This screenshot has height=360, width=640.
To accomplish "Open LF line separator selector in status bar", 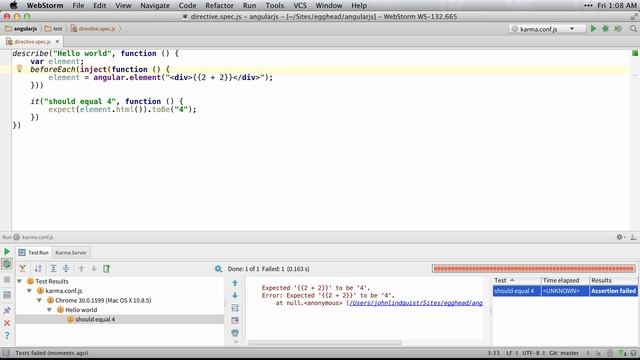I will 512,353.
